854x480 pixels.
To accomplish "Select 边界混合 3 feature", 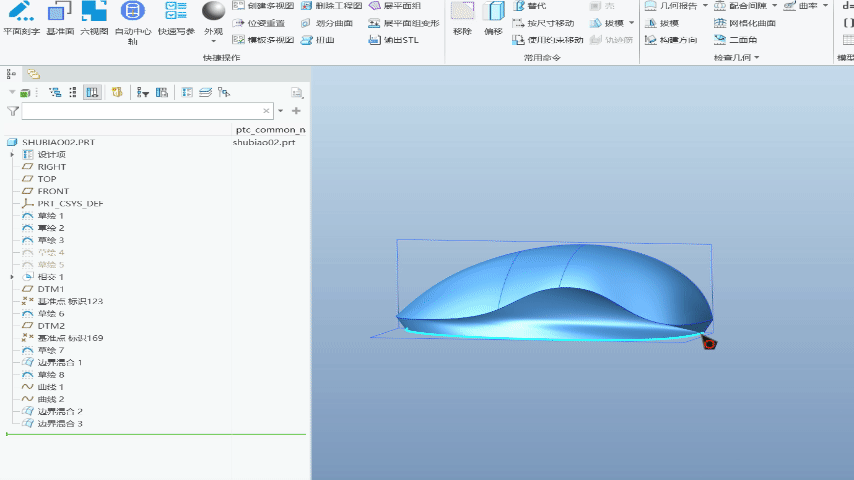I will tap(52, 423).
